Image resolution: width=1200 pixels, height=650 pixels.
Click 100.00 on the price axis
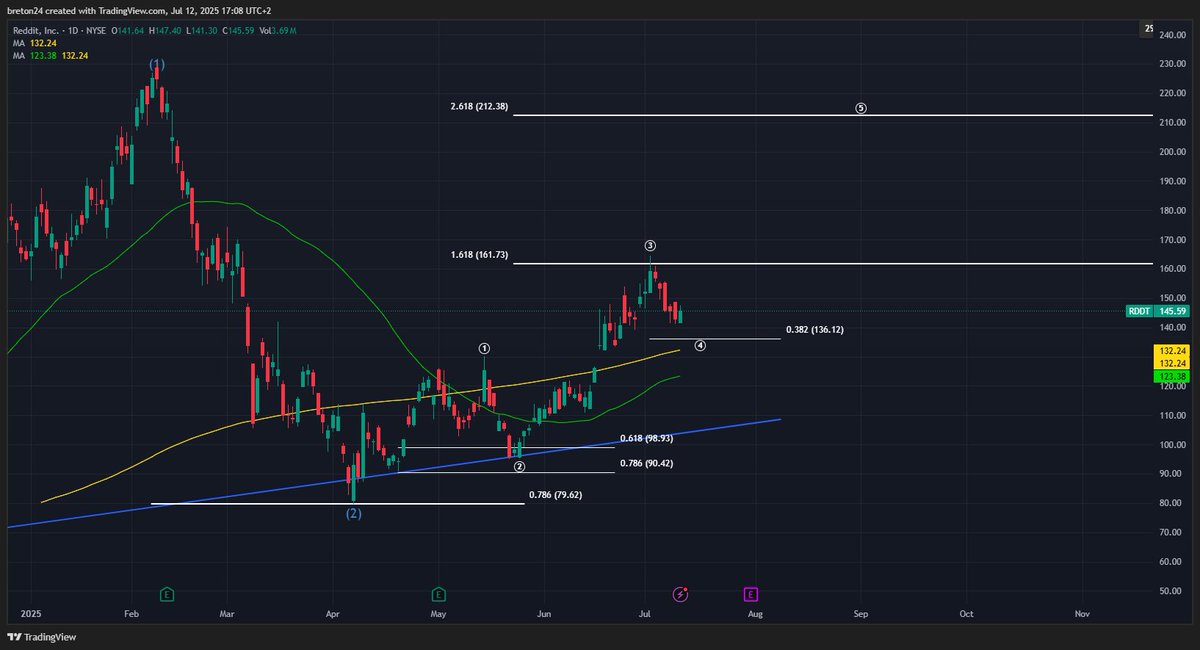click(1171, 445)
